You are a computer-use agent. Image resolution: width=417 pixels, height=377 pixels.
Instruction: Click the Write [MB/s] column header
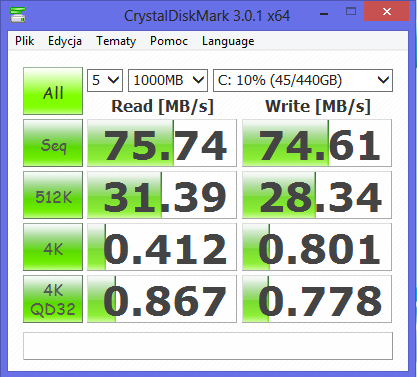coord(318,107)
